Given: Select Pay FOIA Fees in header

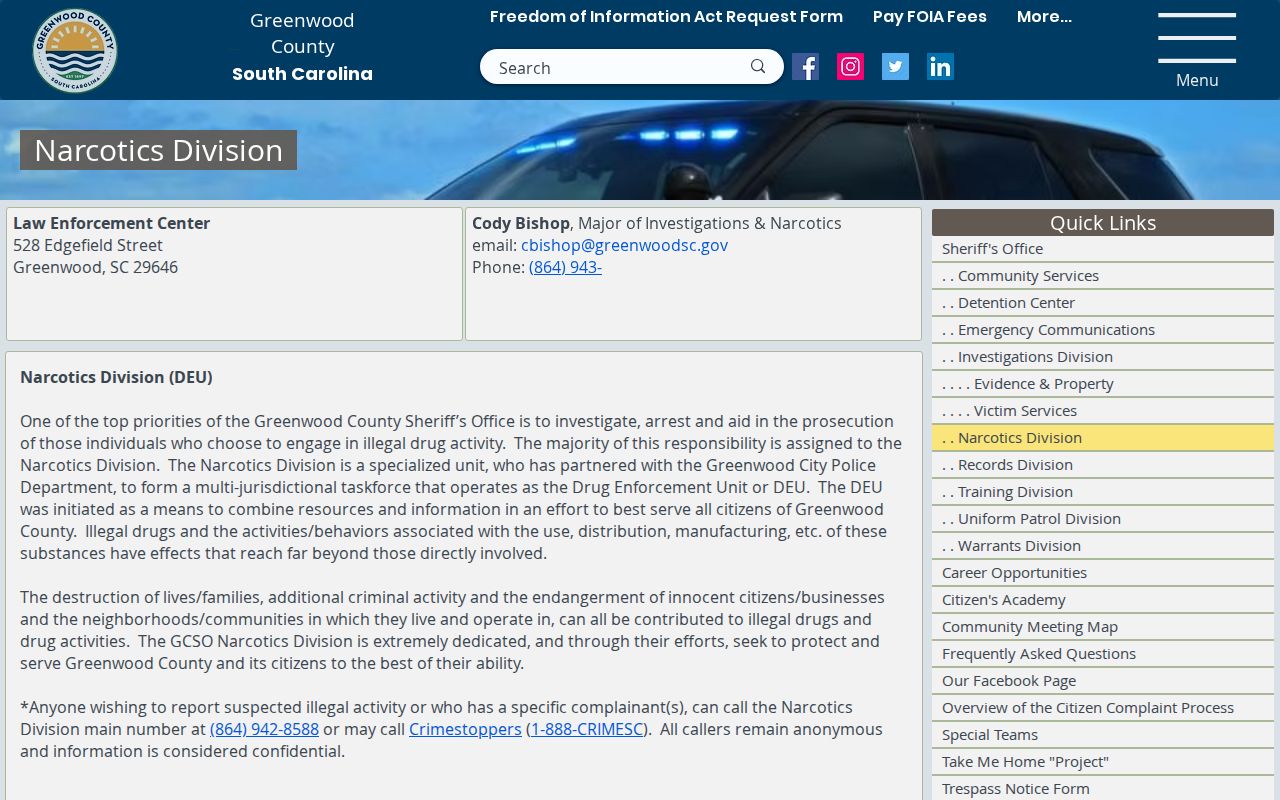Looking at the screenshot, I should [930, 17].
